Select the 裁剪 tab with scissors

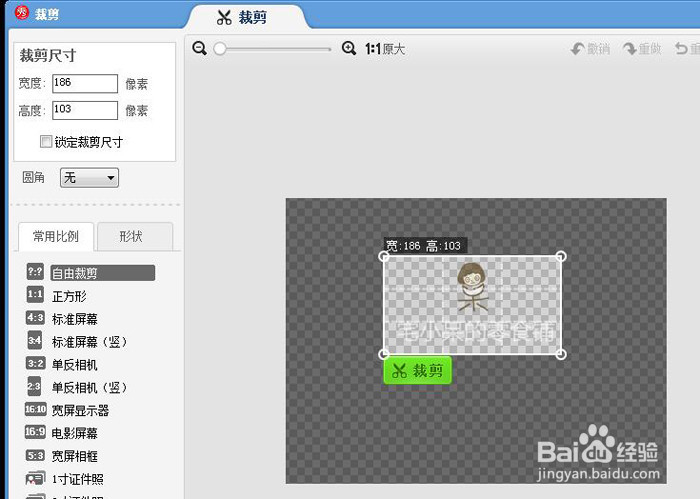coord(242,17)
